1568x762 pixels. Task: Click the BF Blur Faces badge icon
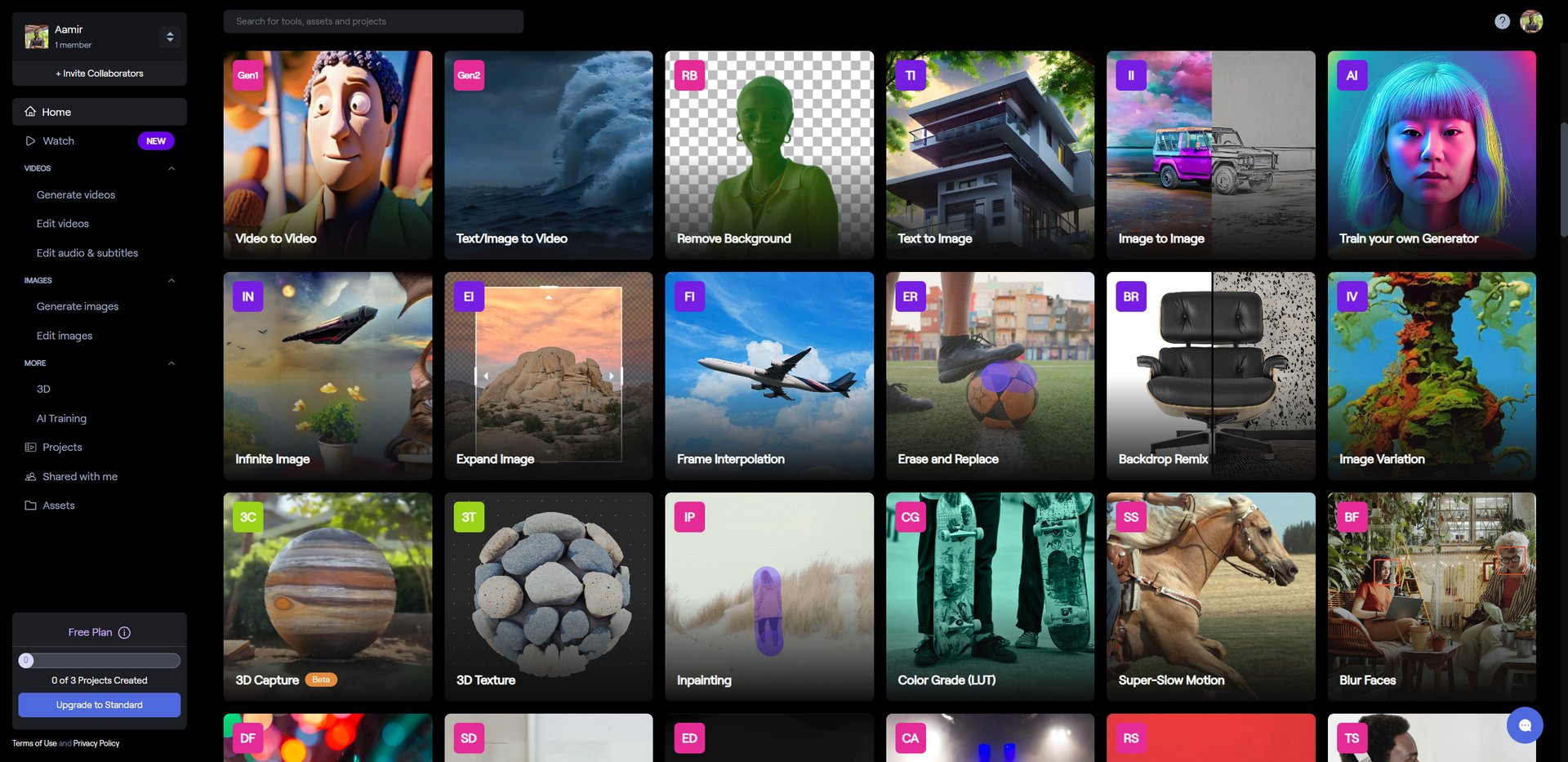click(1352, 517)
